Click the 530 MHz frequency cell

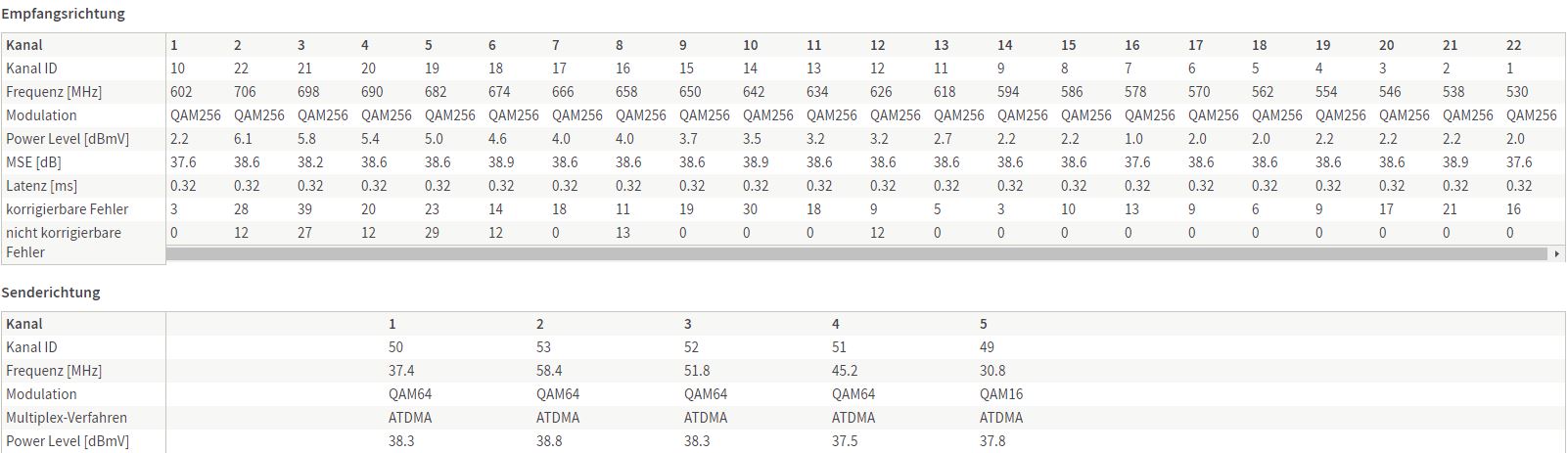coord(1517,92)
